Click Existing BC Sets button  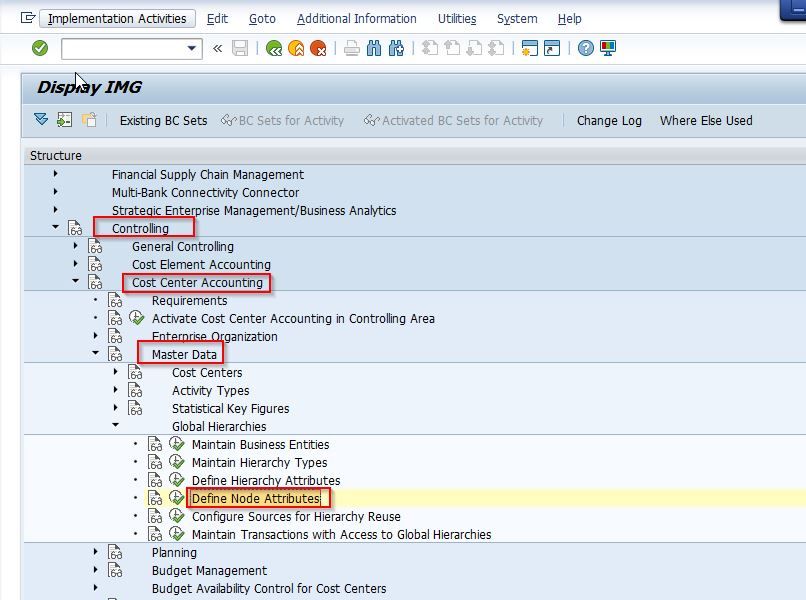click(163, 120)
